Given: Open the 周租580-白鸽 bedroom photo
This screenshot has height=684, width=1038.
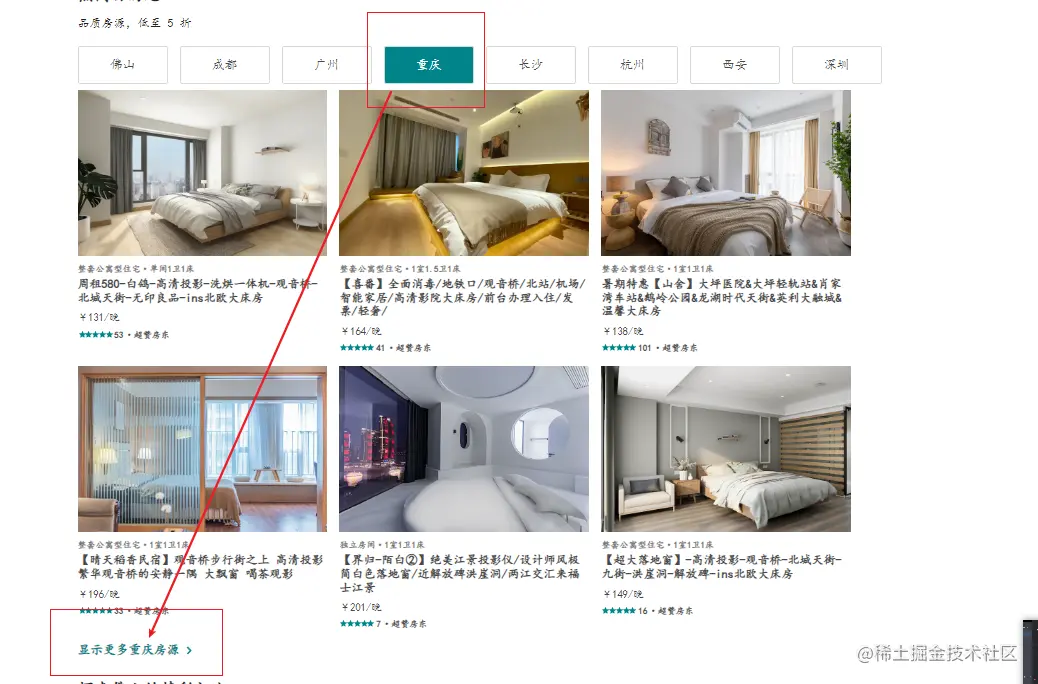Looking at the screenshot, I should click(202, 173).
